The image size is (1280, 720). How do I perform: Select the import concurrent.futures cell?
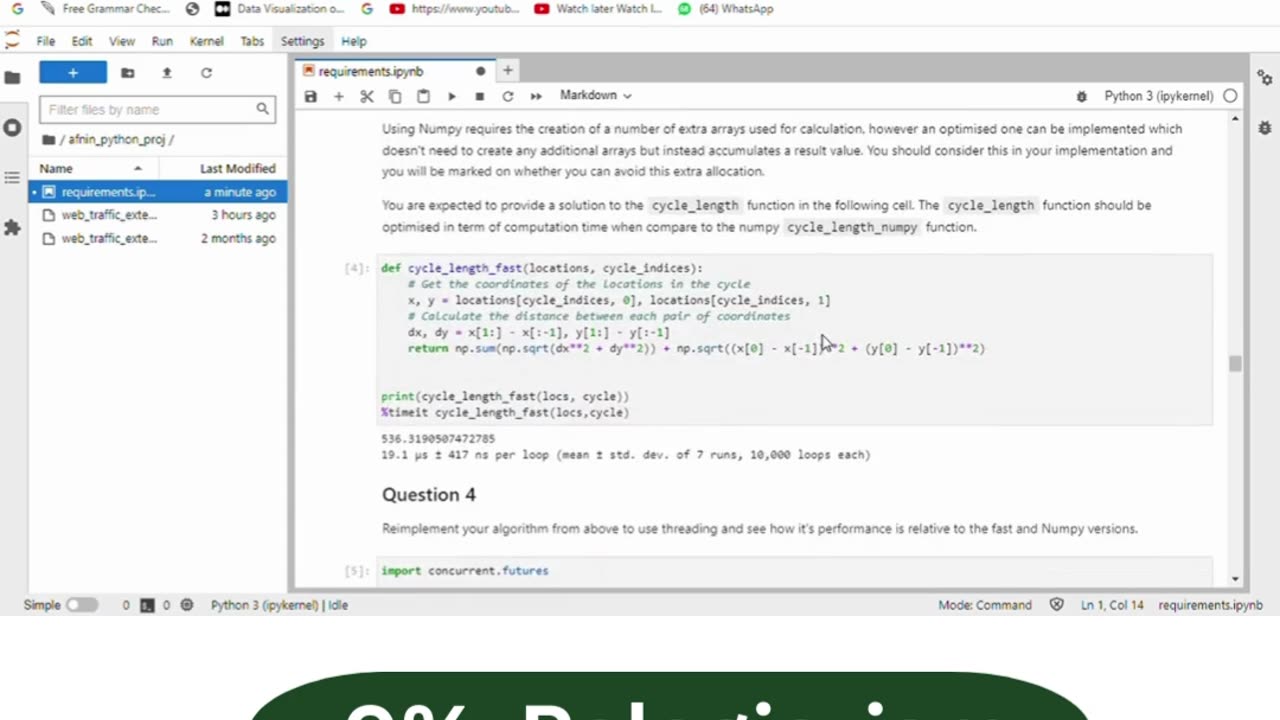[796, 571]
